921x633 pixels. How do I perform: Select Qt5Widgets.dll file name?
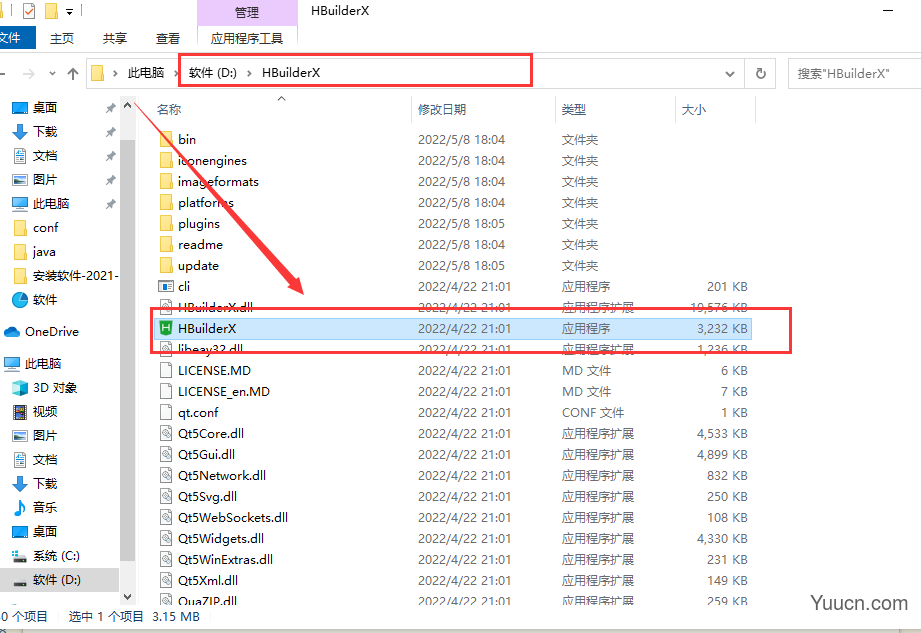tap(221, 538)
